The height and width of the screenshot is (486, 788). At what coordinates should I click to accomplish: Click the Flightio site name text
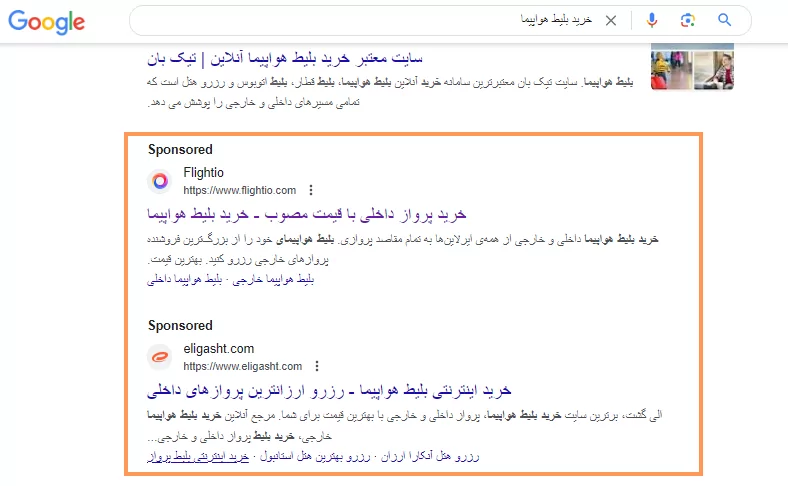point(203,173)
